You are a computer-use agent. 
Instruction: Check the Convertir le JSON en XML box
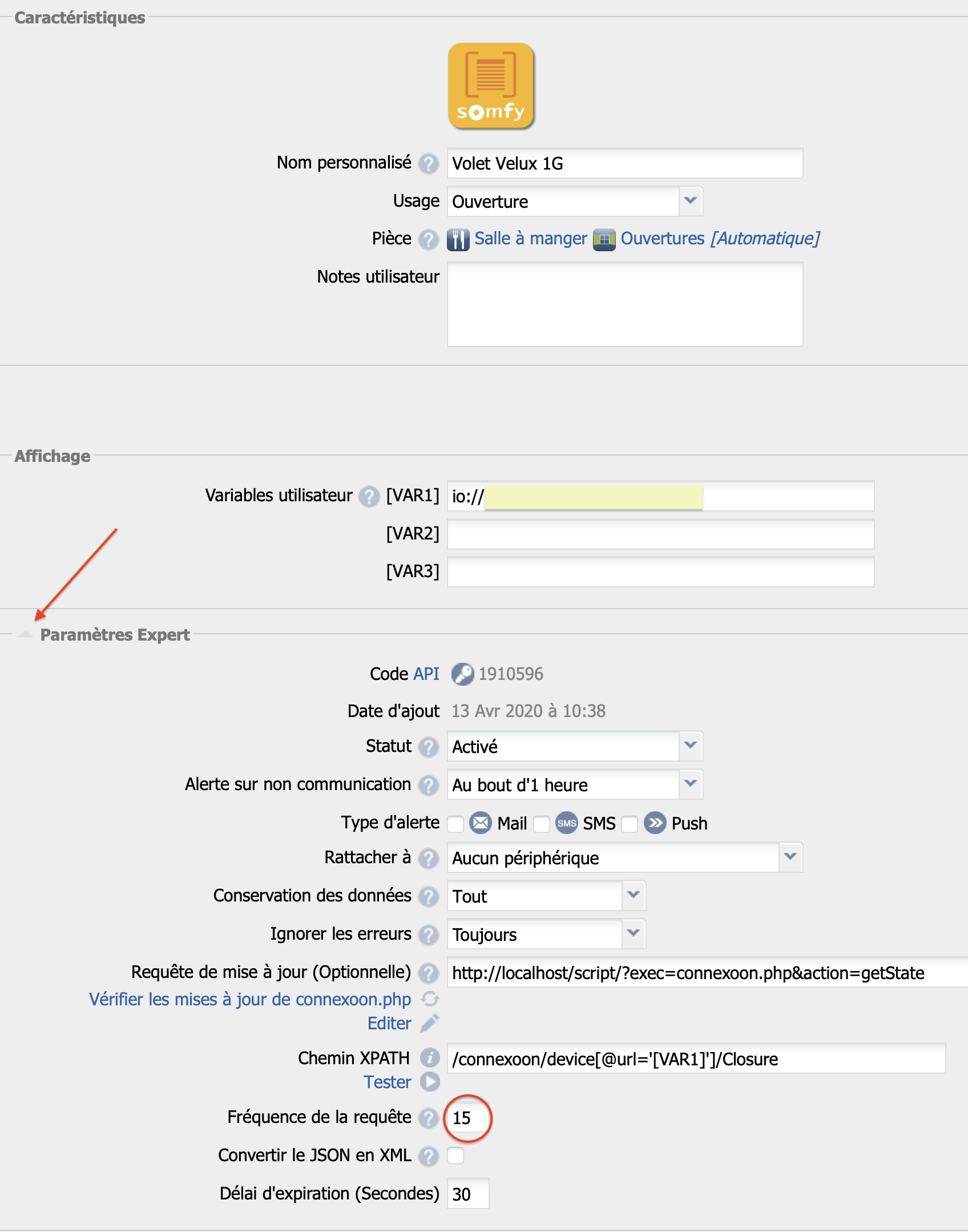[455, 1155]
